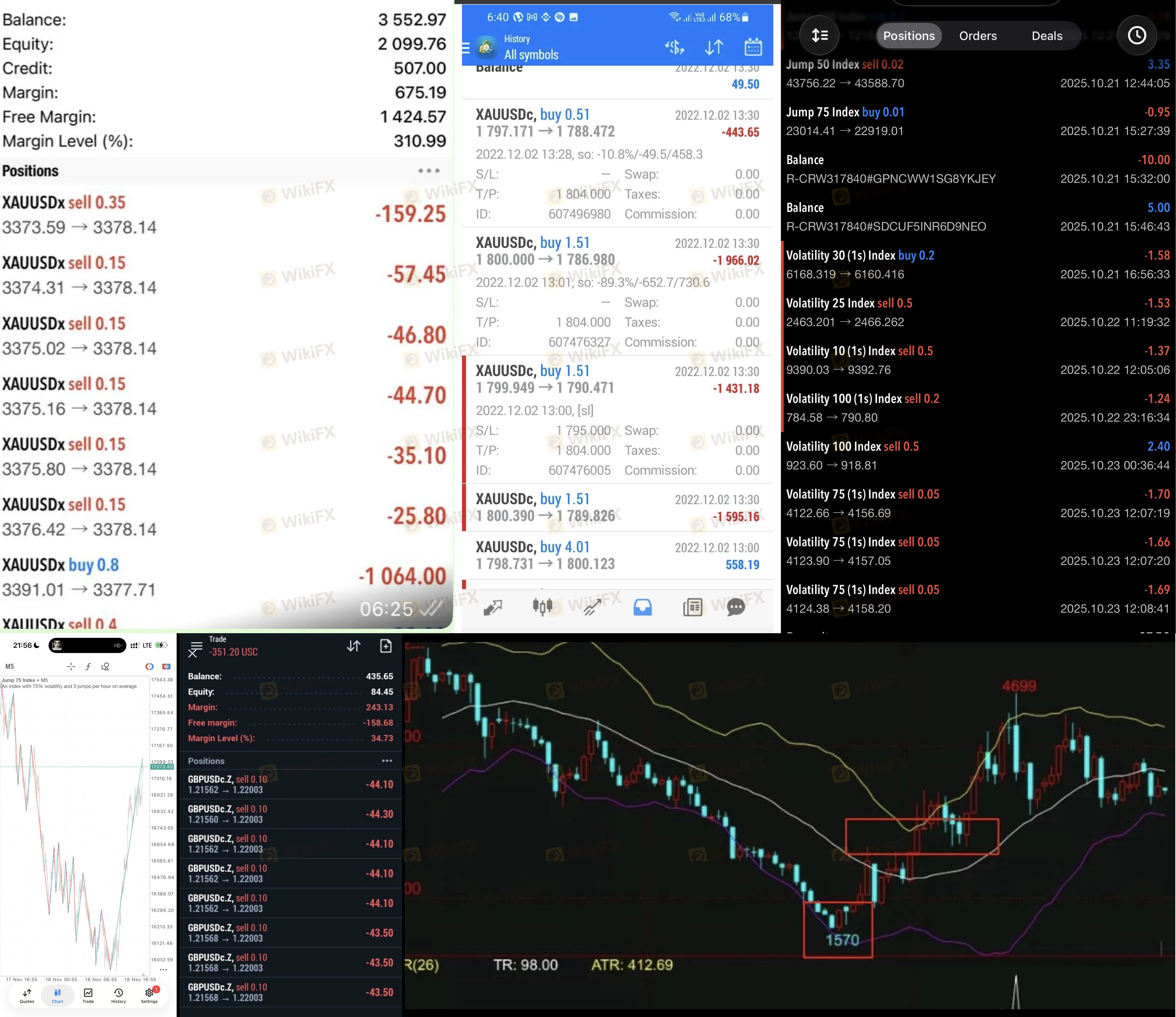Open the clock history button
This screenshot has width=1176, height=1017.
(x=1136, y=36)
